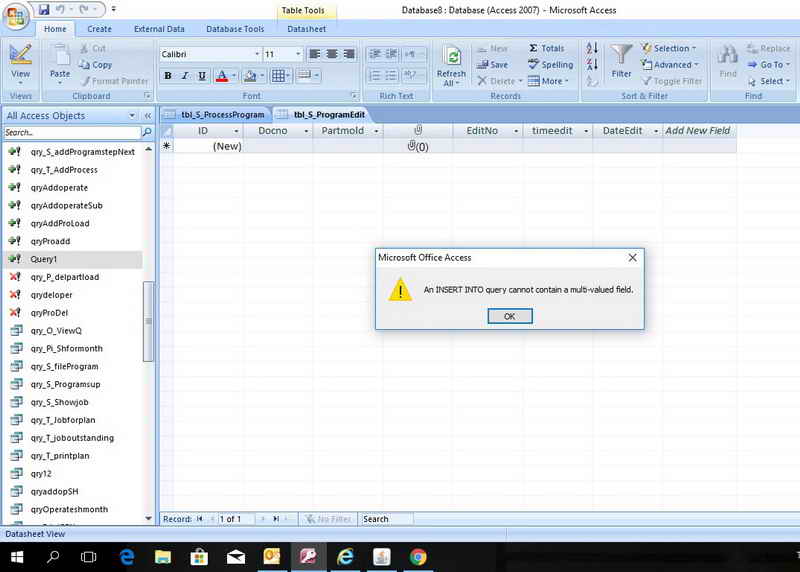Open the EditNo column dropdown arrow
Image resolution: width=800 pixels, height=572 pixels.
[x=516, y=131]
